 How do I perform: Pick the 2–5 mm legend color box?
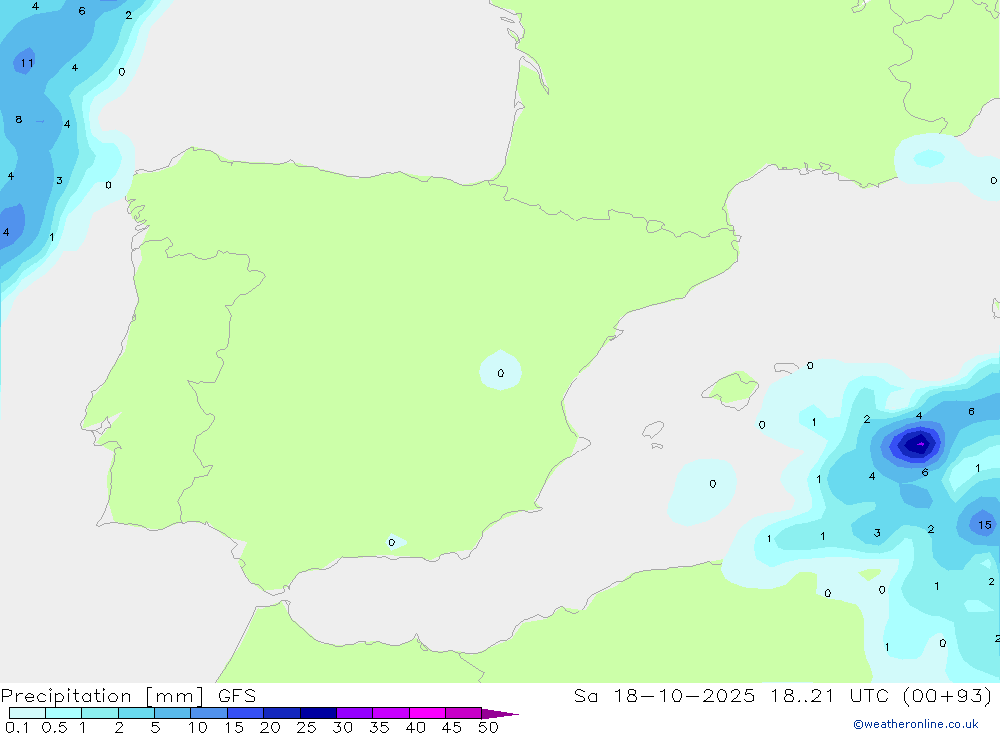point(136,713)
